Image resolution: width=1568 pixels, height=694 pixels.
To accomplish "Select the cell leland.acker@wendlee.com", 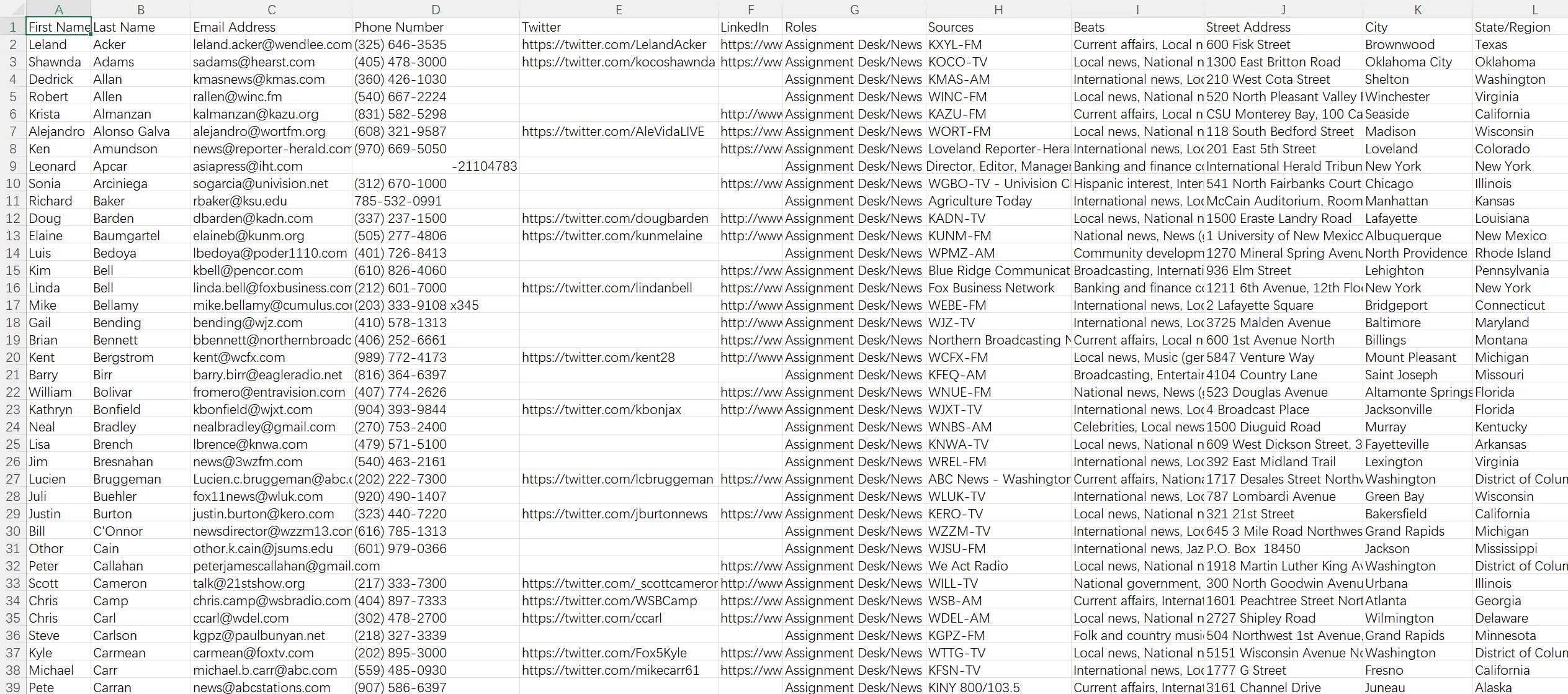I will (271, 45).
